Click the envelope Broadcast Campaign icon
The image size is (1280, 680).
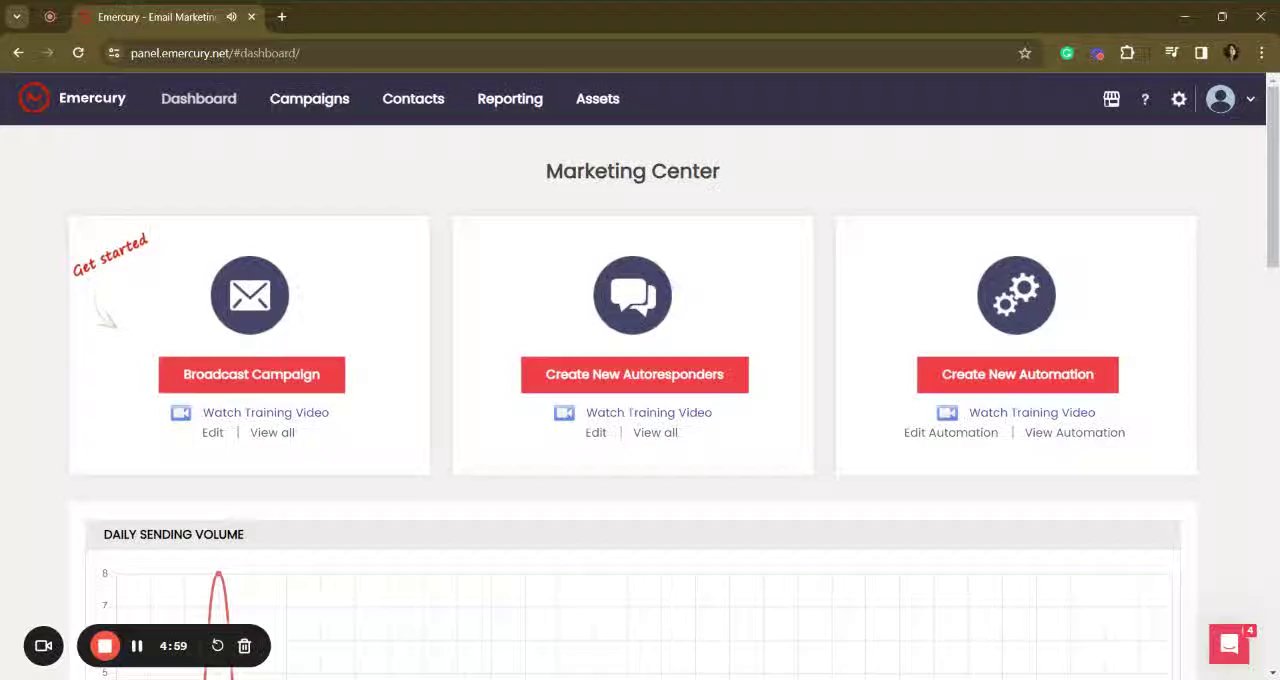coord(250,295)
